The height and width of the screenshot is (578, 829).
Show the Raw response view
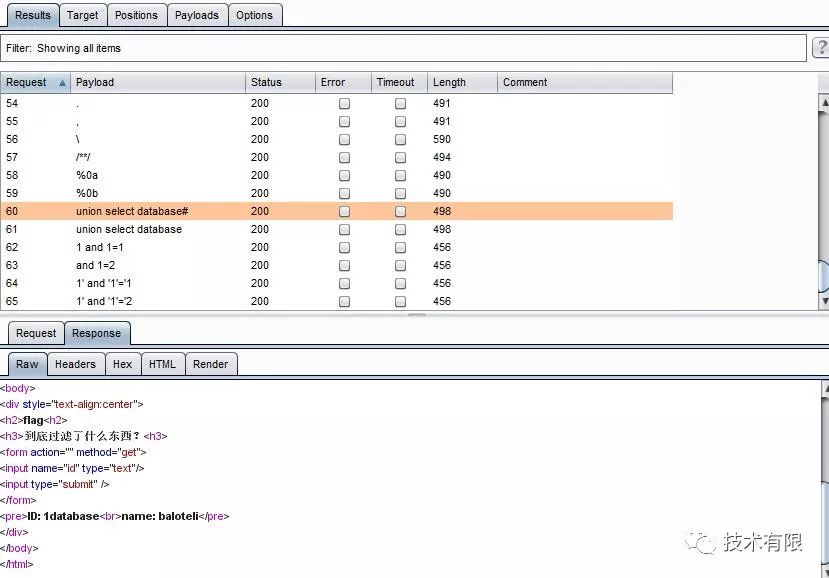click(x=27, y=364)
